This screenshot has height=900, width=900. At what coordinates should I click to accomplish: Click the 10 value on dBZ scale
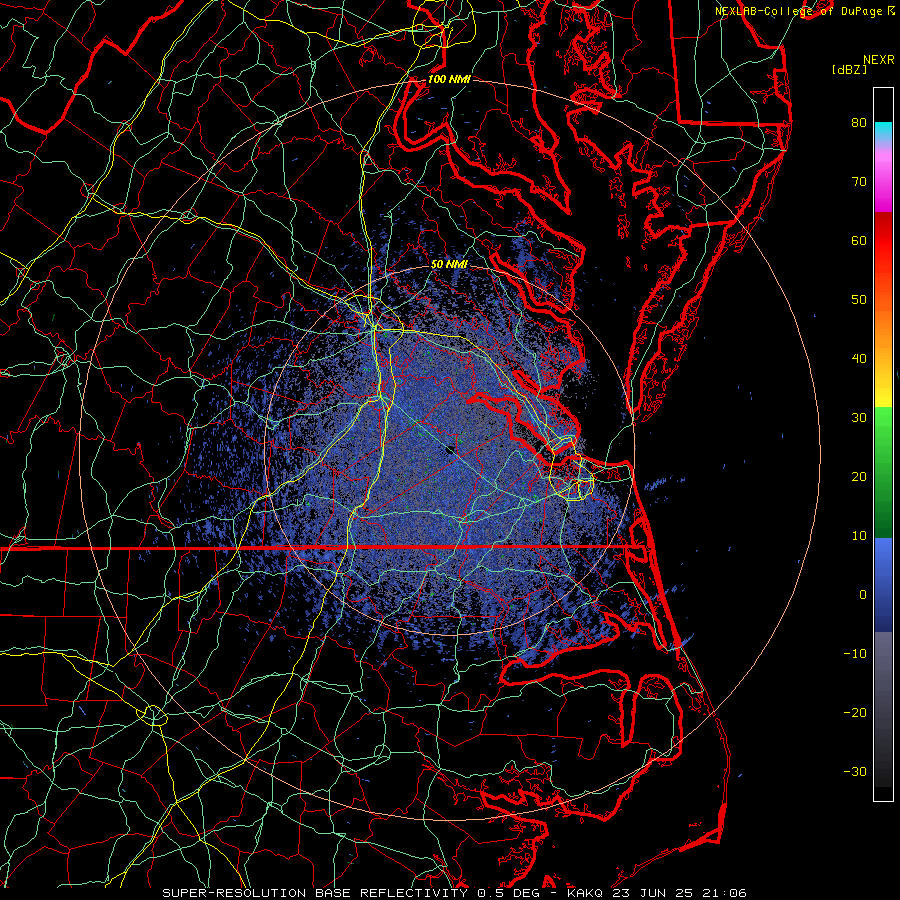coord(859,536)
